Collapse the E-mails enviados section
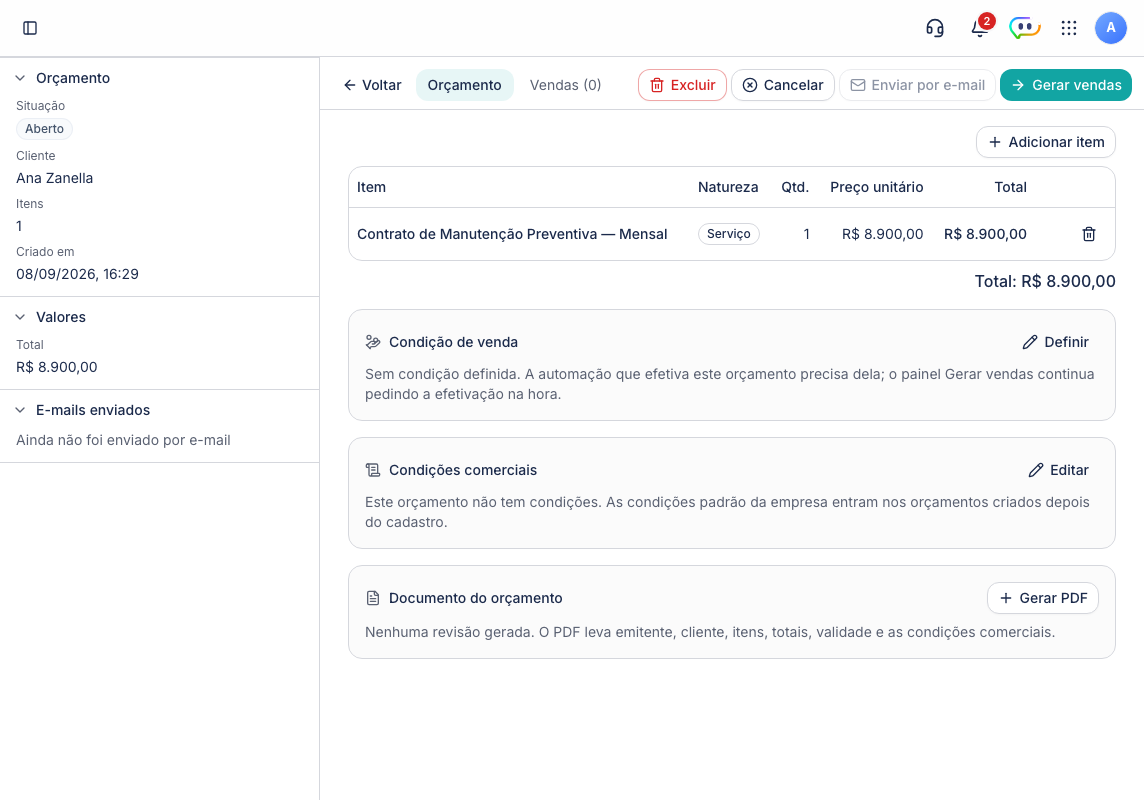1144x800 pixels. tap(20, 410)
